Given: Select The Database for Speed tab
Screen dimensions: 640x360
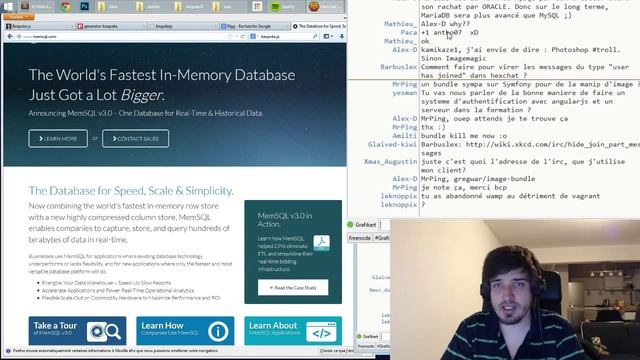Looking at the screenshot, I should (x=319, y=26).
